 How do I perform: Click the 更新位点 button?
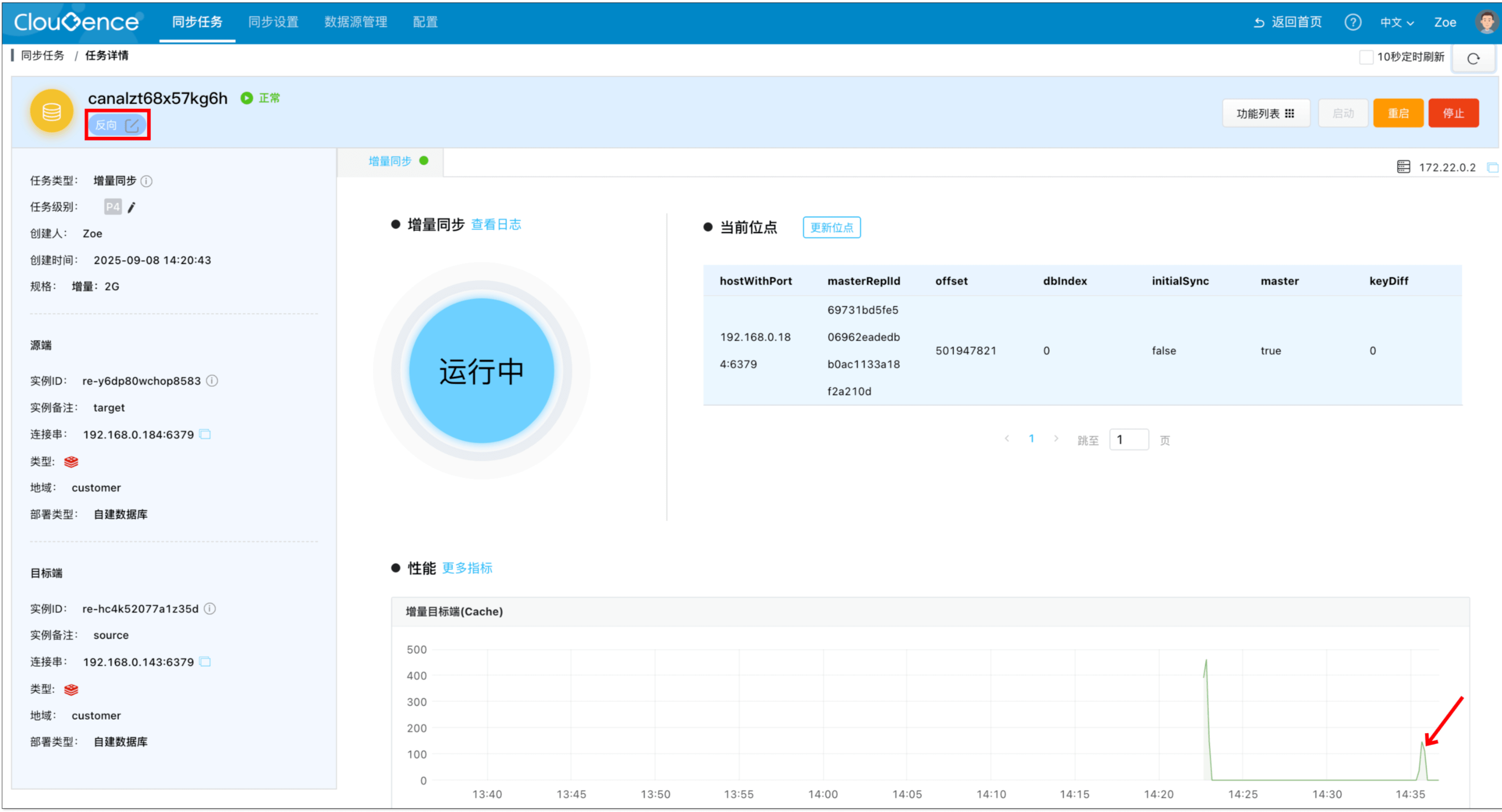pos(831,227)
